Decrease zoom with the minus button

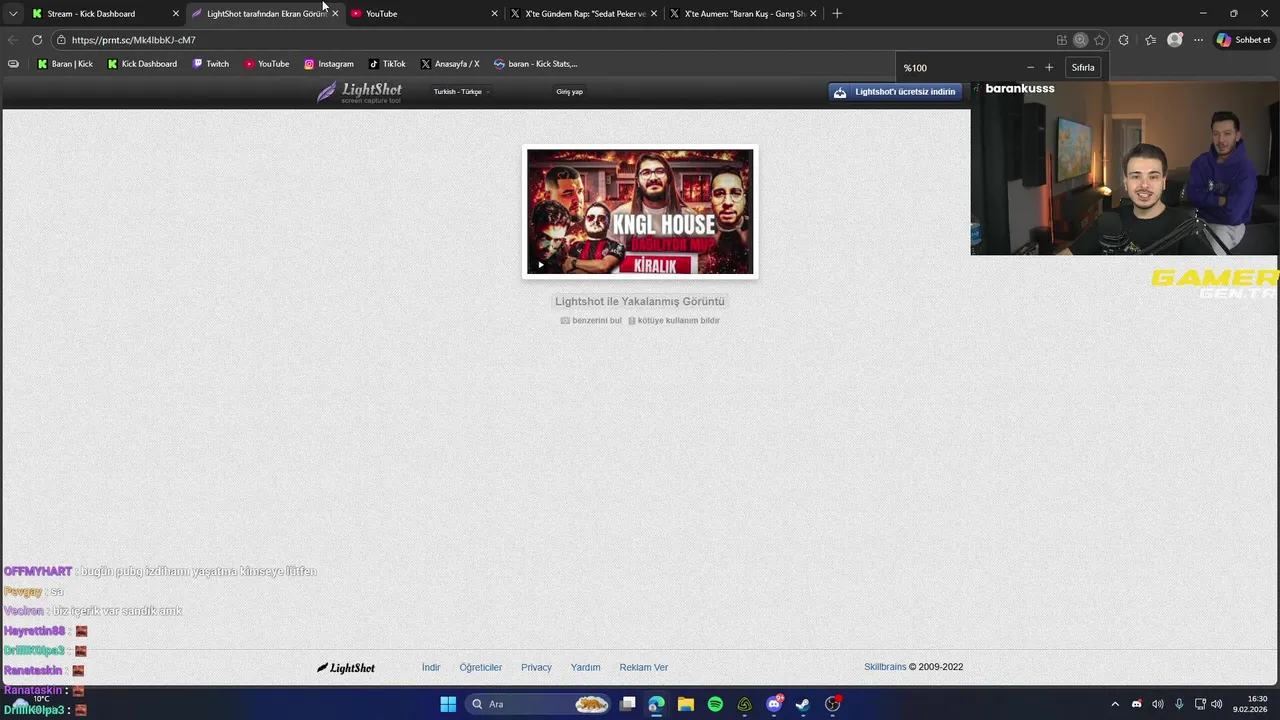(1030, 68)
